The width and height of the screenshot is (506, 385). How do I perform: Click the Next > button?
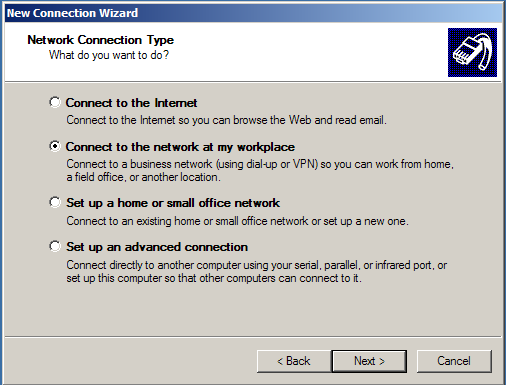369,361
